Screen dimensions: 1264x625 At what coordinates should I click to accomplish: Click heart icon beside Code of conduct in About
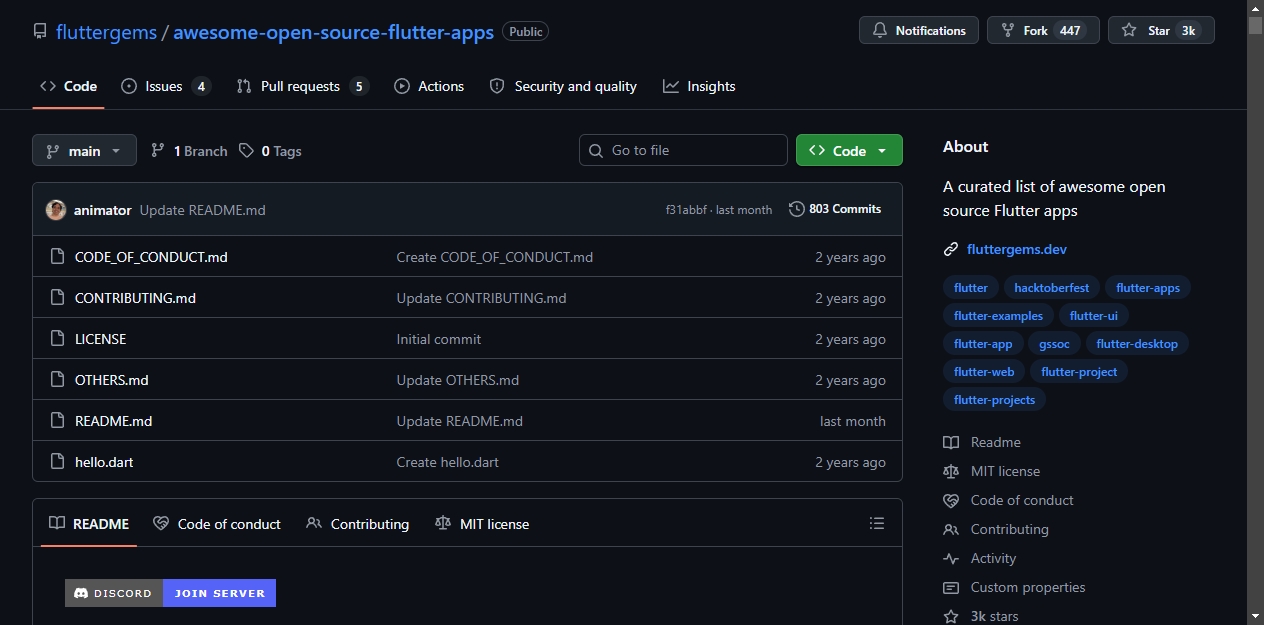pyautogui.click(x=951, y=500)
